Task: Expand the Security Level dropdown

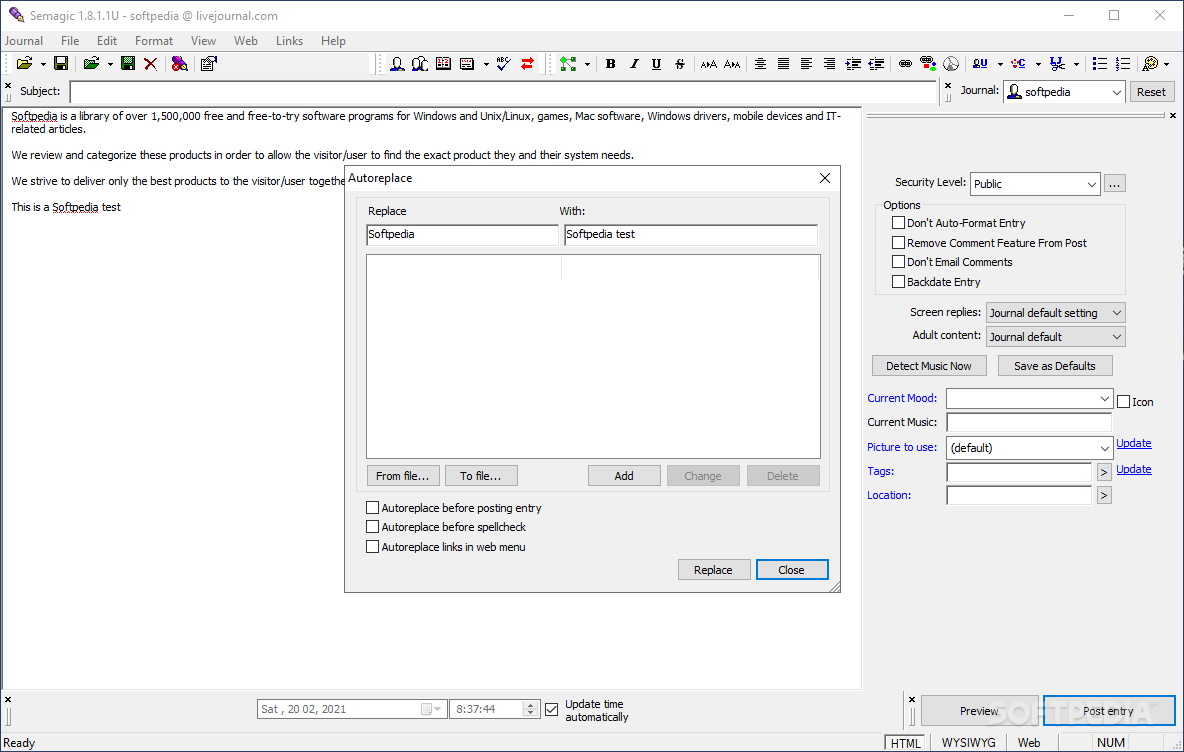Action: [x=1091, y=184]
